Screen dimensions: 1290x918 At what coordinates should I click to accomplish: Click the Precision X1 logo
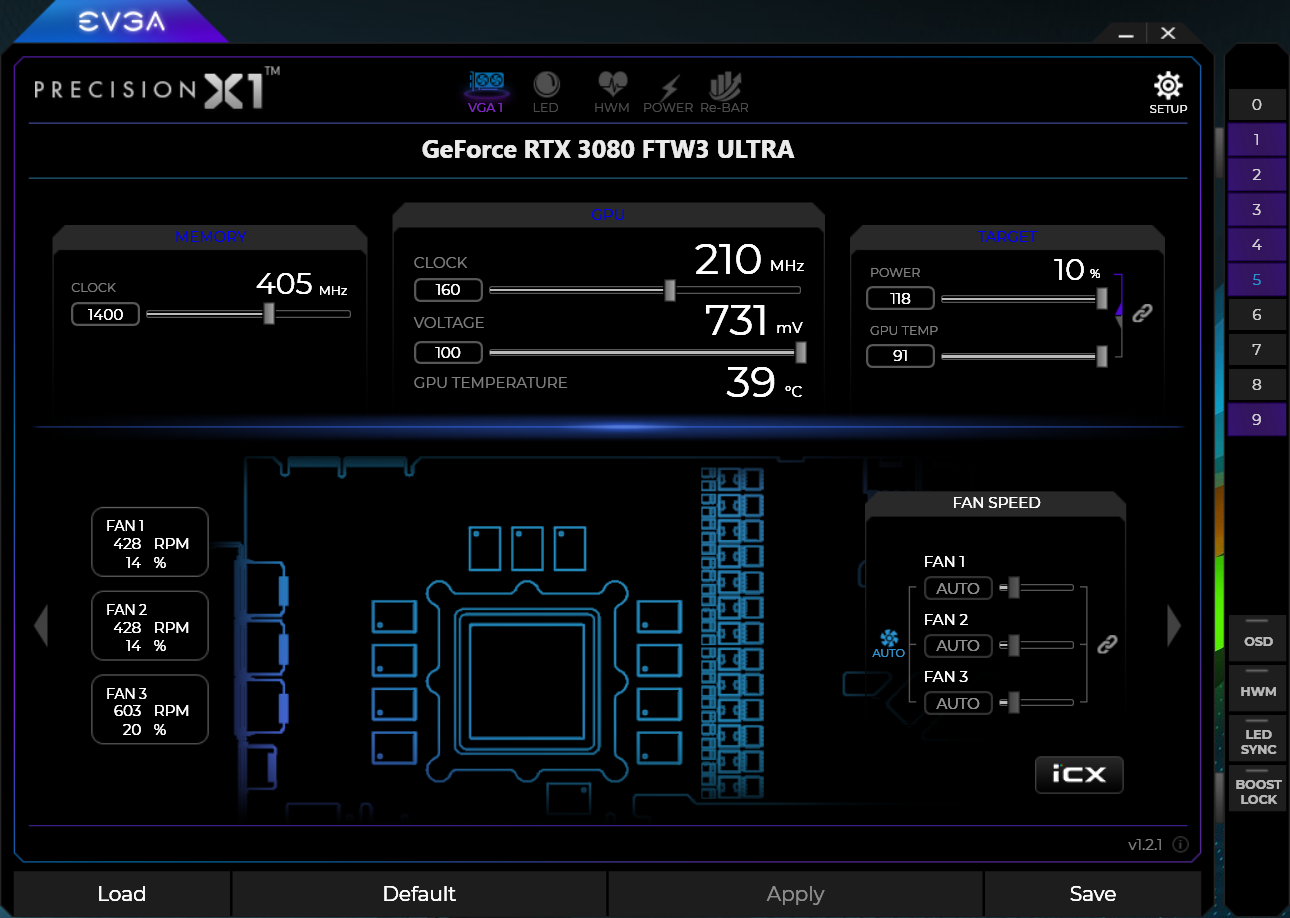(157, 88)
